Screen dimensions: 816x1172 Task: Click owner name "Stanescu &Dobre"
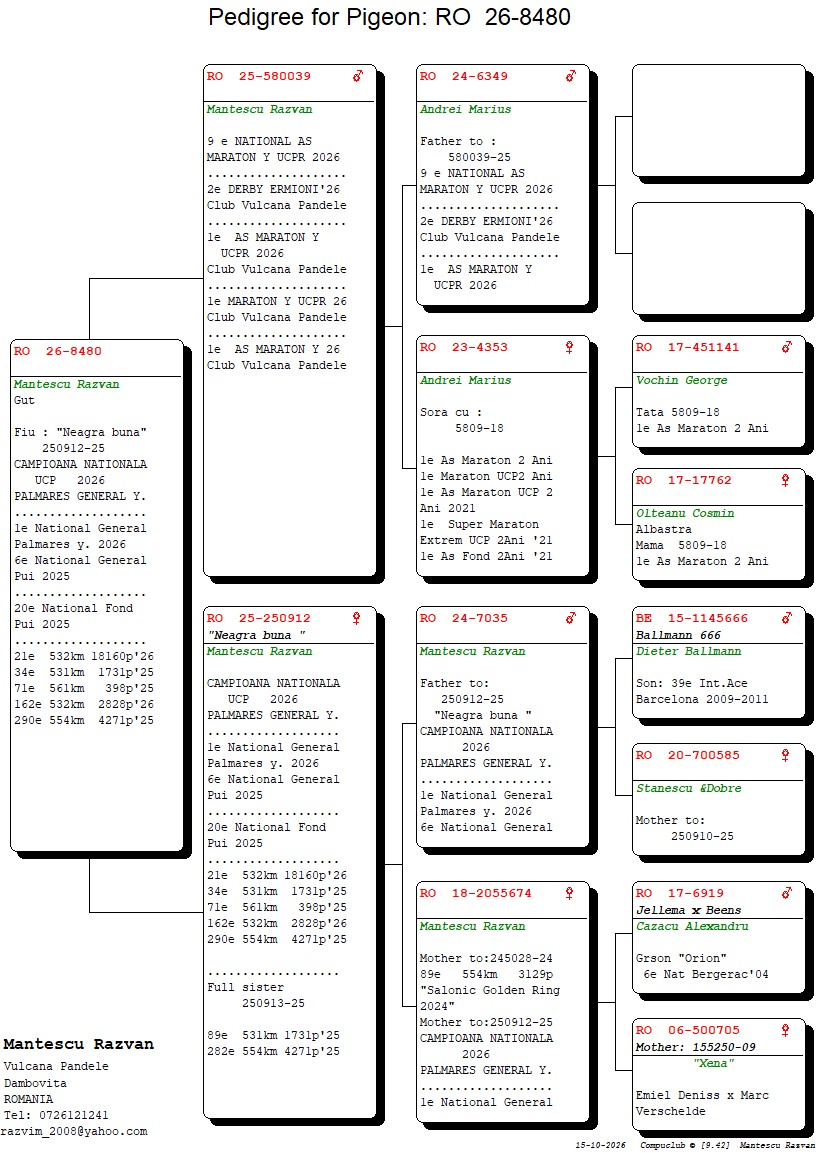688,789
